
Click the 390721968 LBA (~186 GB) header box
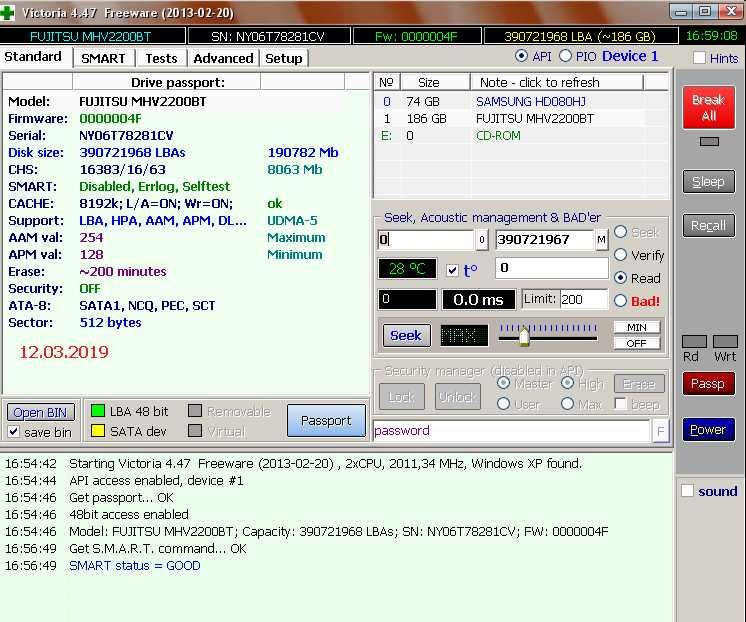click(x=580, y=36)
